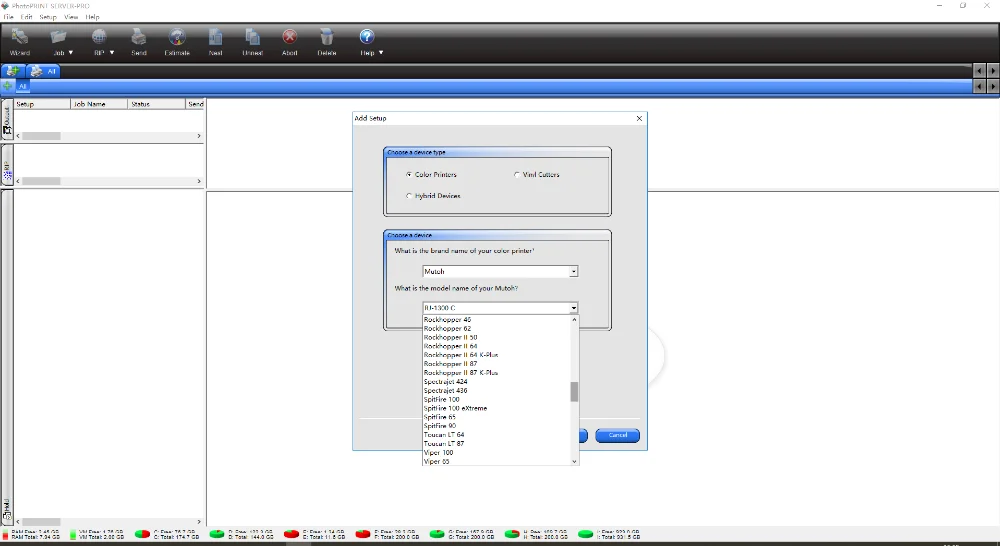Viewport: 1000px width, 546px height.
Task: Sort by the Job Name column header
Action: coord(98,104)
